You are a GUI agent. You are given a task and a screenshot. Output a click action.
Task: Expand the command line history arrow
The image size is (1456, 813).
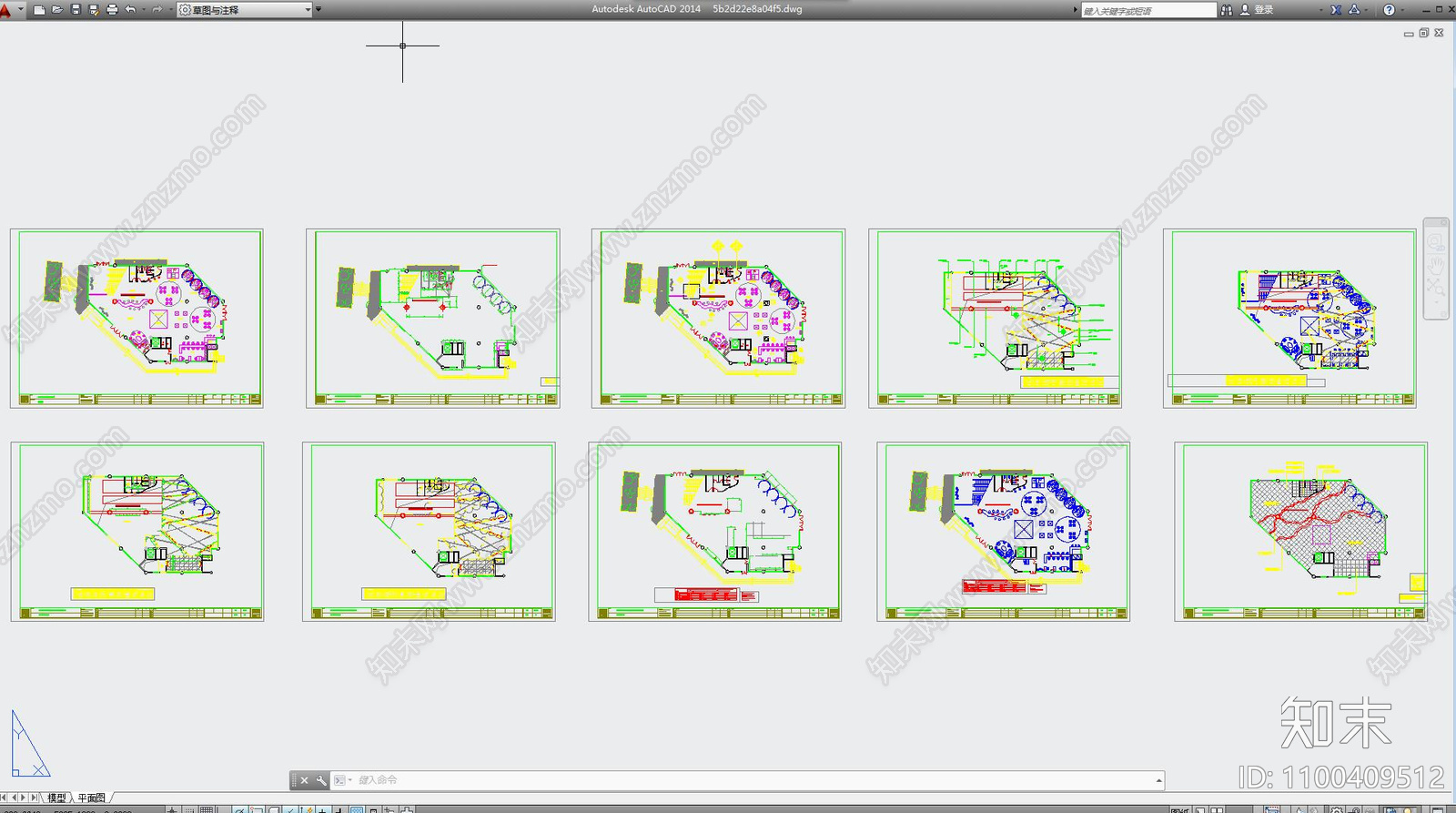pos(1158,780)
